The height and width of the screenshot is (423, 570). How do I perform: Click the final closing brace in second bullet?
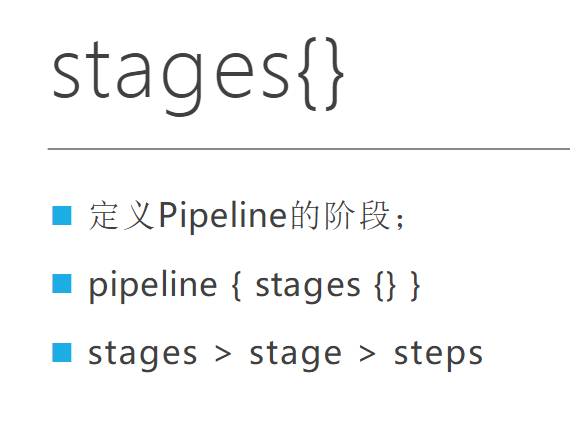pyautogui.click(x=415, y=286)
